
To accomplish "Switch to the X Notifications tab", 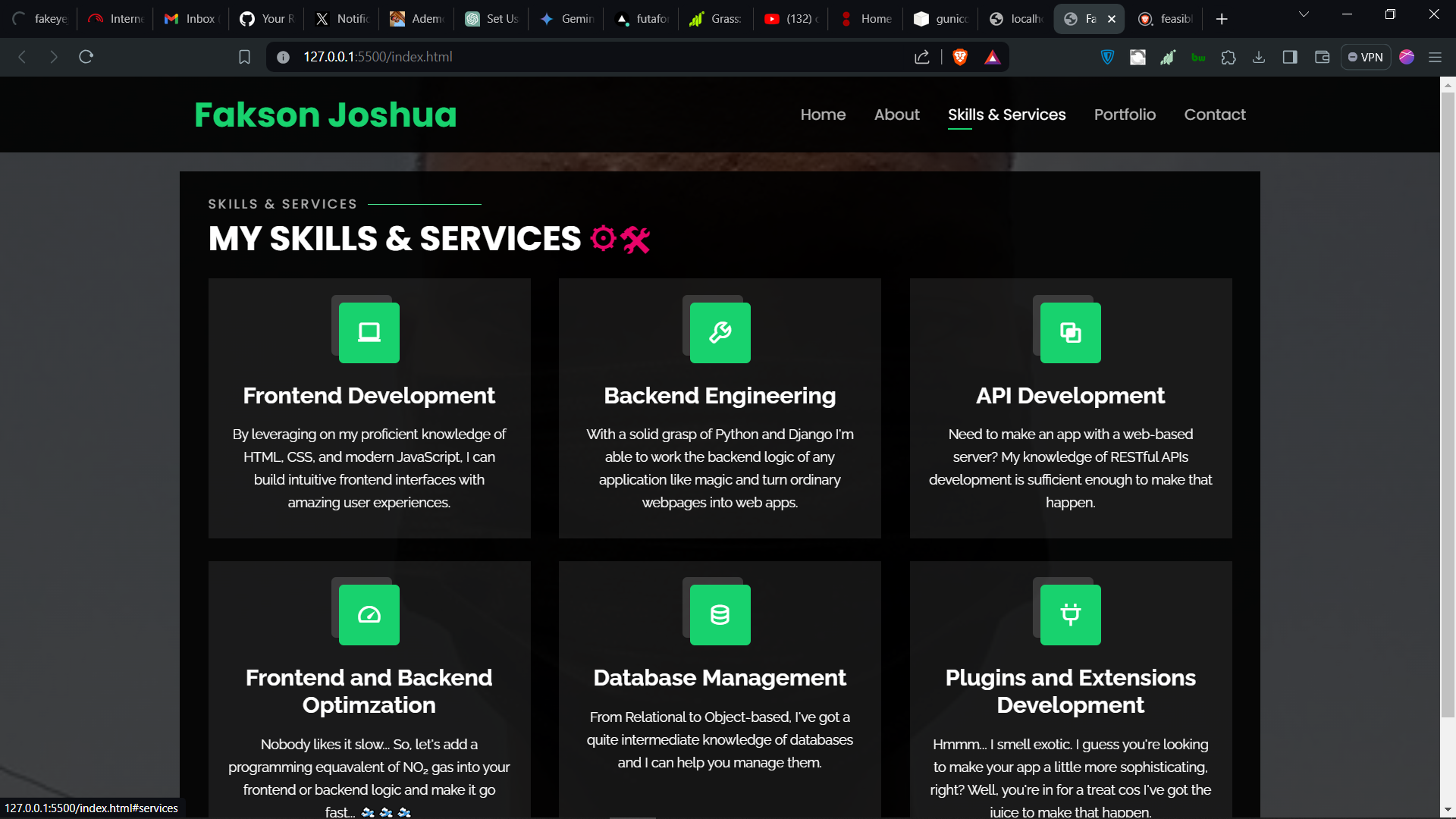I will pyautogui.click(x=342, y=19).
